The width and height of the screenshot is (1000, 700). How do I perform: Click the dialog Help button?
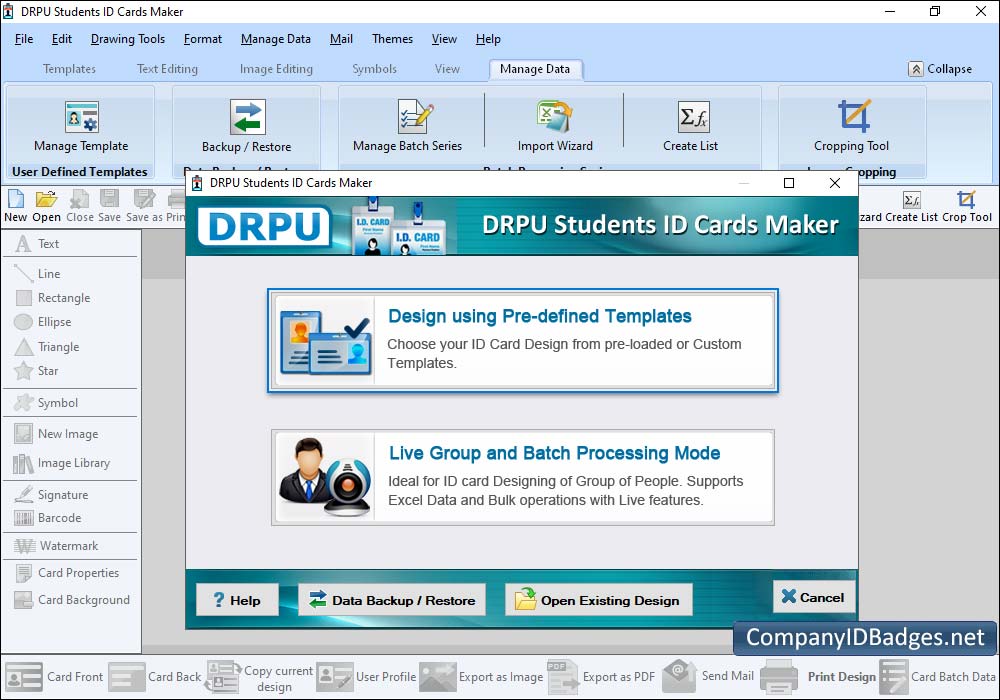237,600
